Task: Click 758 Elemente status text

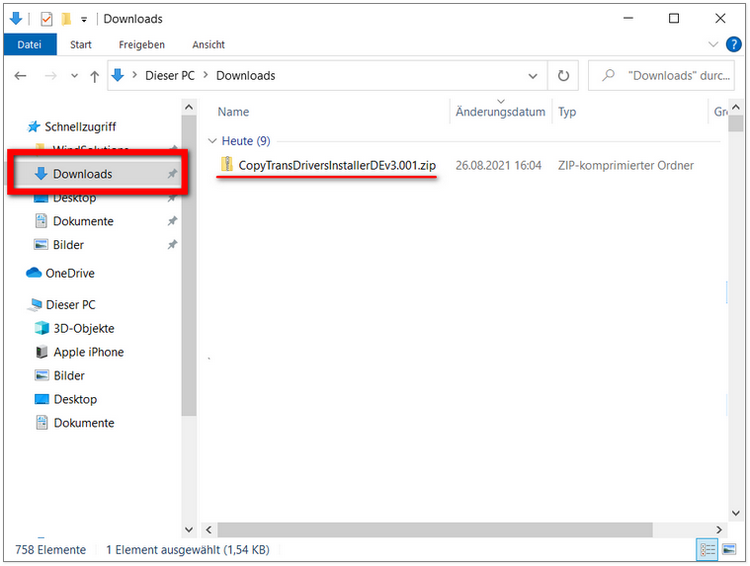Action: tap(51, 550)
